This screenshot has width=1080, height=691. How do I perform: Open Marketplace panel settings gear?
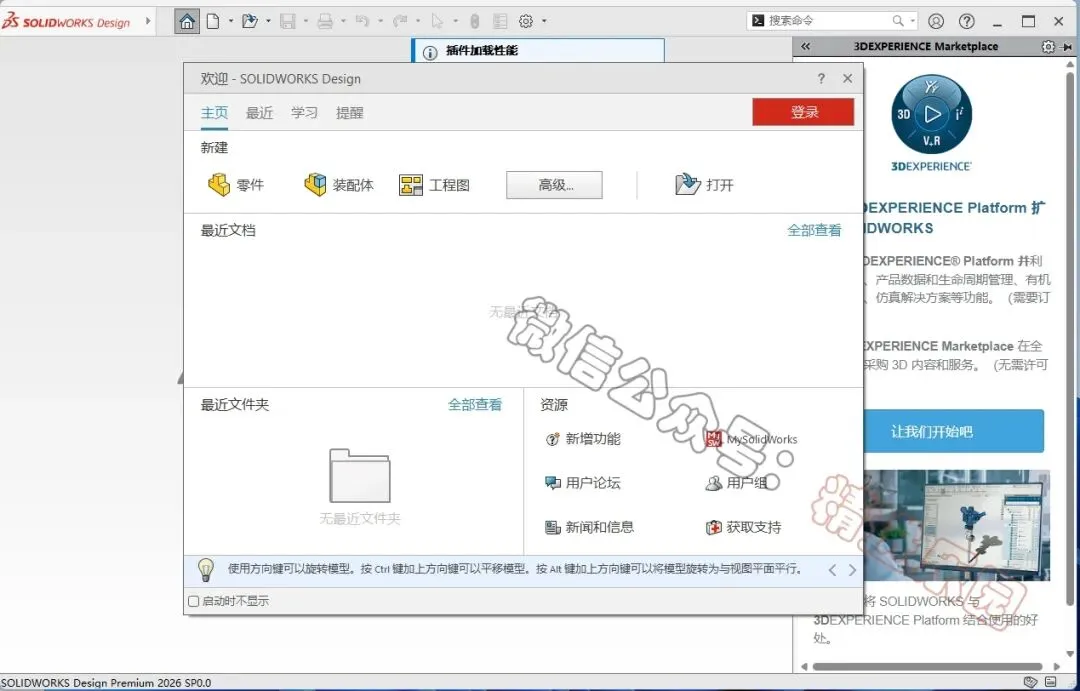[1048, 46]
